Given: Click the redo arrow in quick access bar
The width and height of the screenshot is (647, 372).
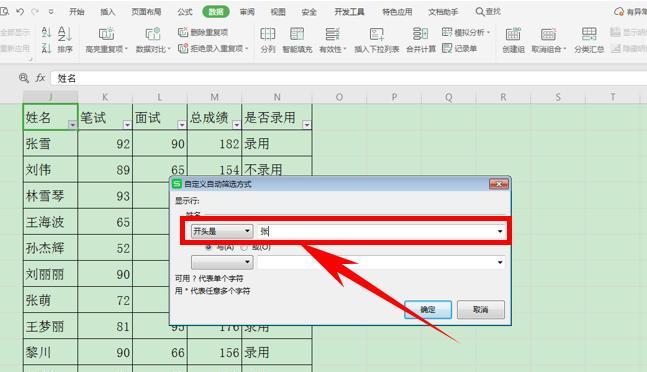Looking at the screenshot, I should [35, 12].
